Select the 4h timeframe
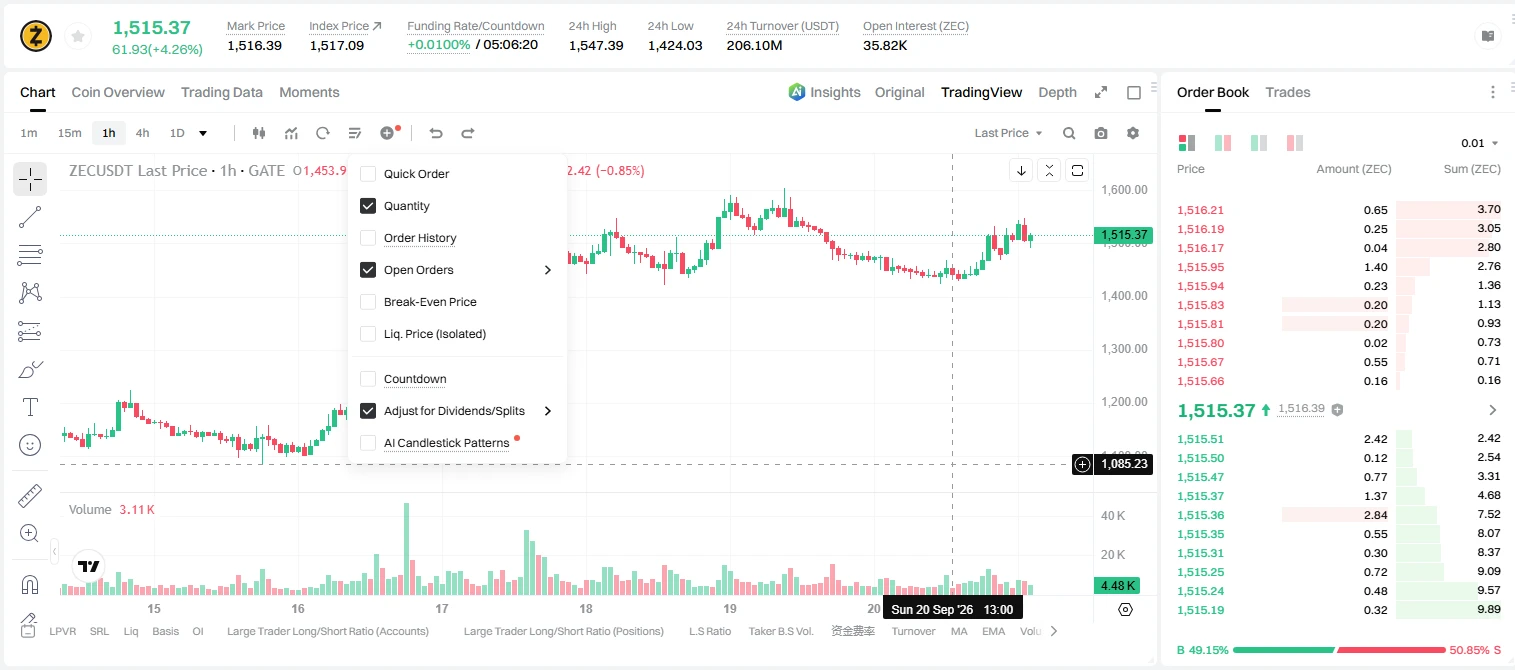The image size is (1515, 670). point(143,133)
